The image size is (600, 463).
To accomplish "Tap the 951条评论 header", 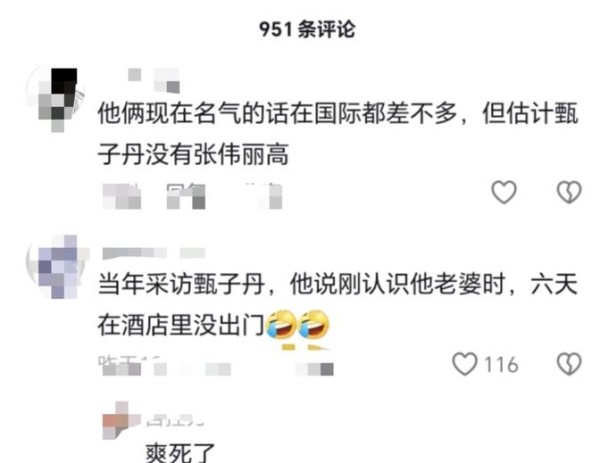I will point(307,29).
